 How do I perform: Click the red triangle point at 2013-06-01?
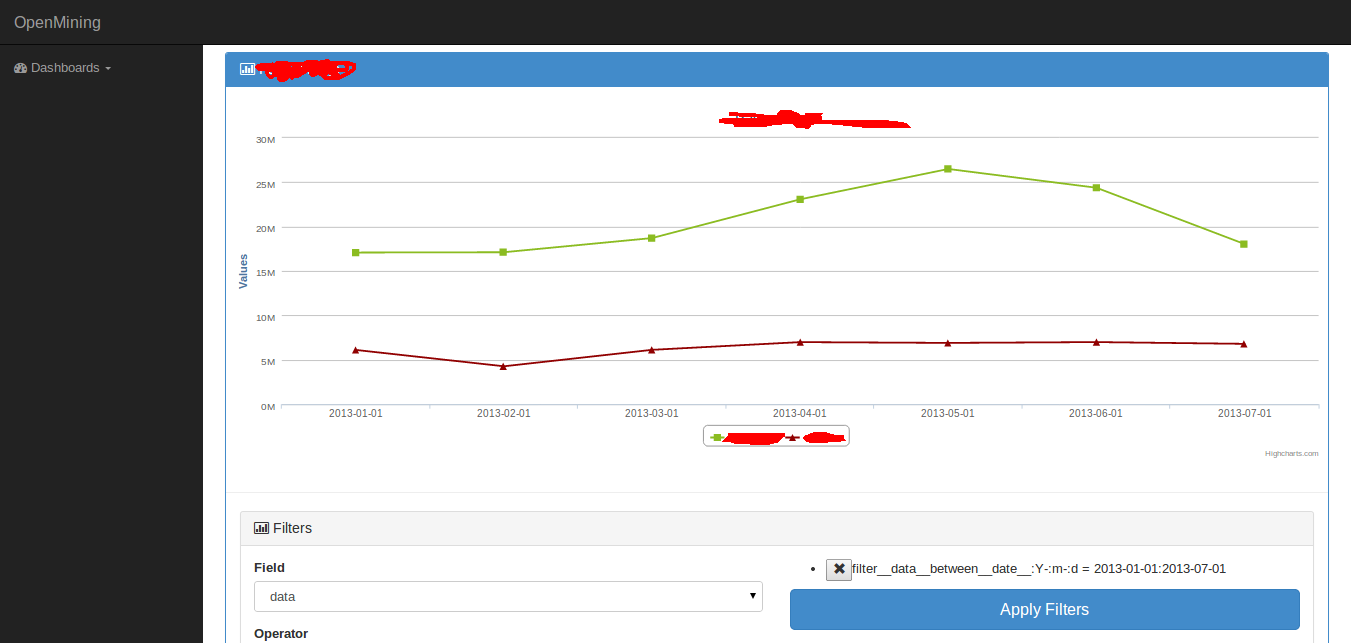click(1095, 342)
